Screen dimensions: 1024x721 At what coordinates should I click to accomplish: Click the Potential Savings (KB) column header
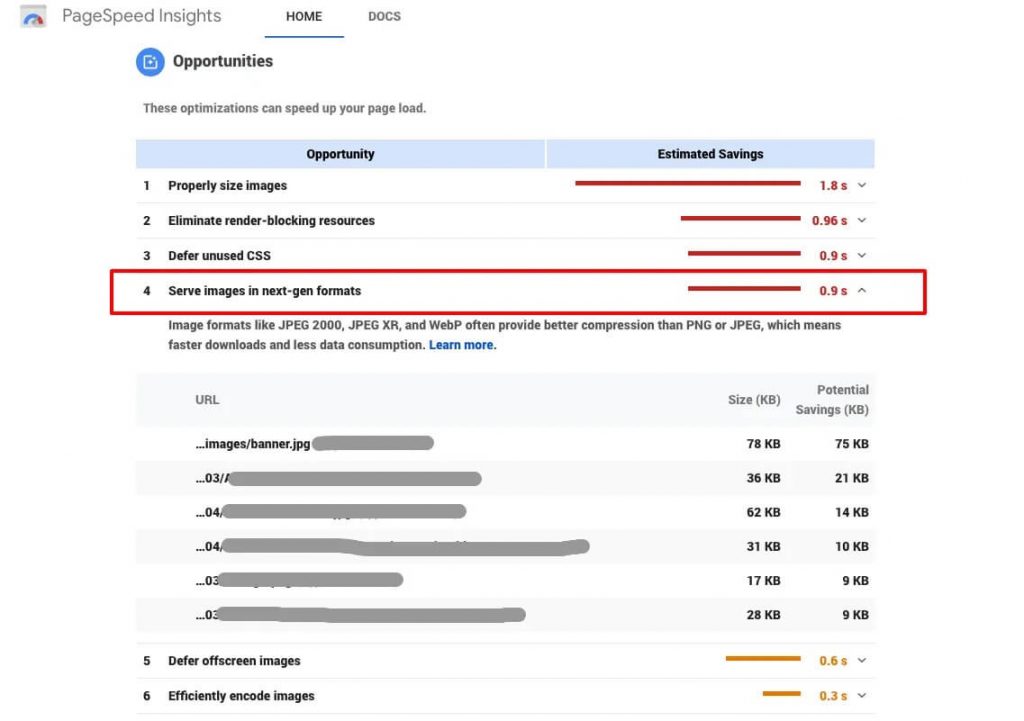832,399
